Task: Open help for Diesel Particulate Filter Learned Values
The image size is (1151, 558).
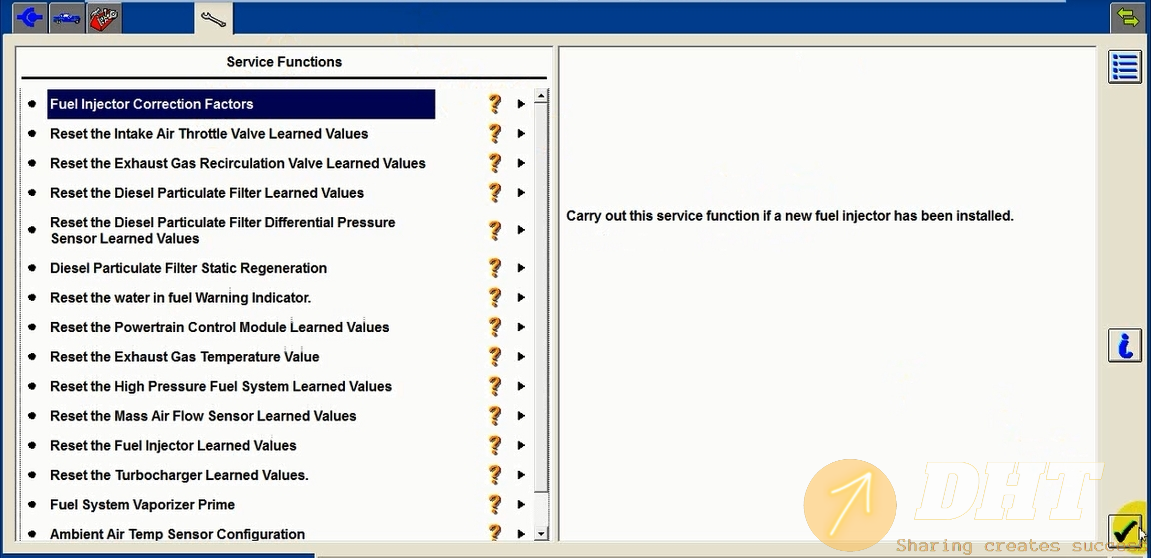Action: coord(495,192)
